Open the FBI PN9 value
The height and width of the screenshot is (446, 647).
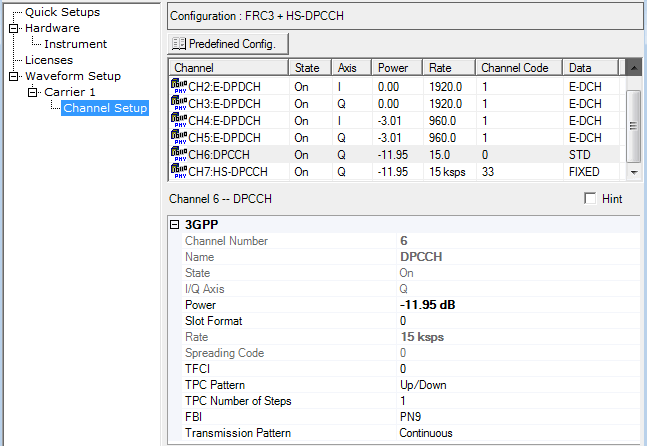pyautogui.click(x=519, y=417)
